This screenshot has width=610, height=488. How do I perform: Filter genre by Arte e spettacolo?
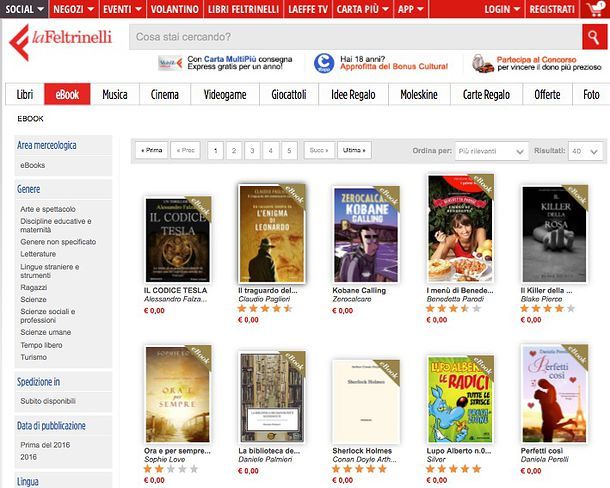pyautogui.click(x=48, y=209)
